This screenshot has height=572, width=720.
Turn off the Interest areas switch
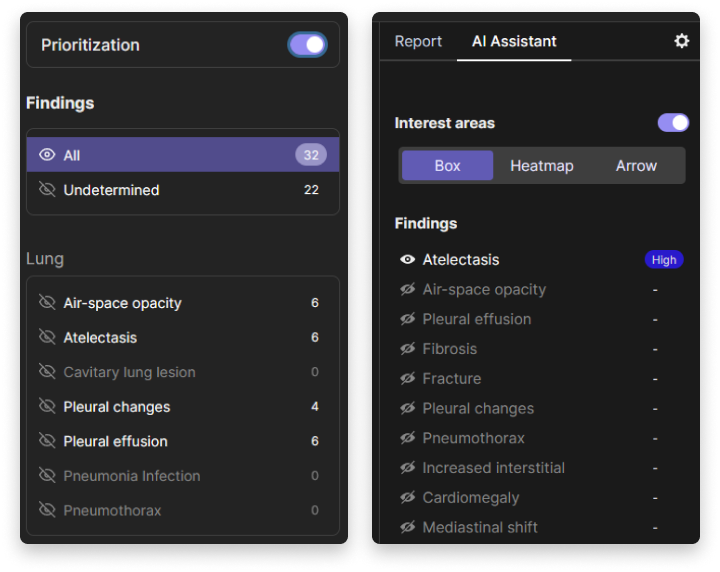coord(673,123)
